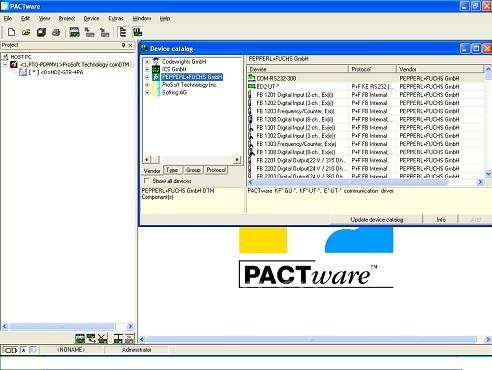492x370 pixels.
Task: Open the File menu
Action: click(x=8, y=18)
